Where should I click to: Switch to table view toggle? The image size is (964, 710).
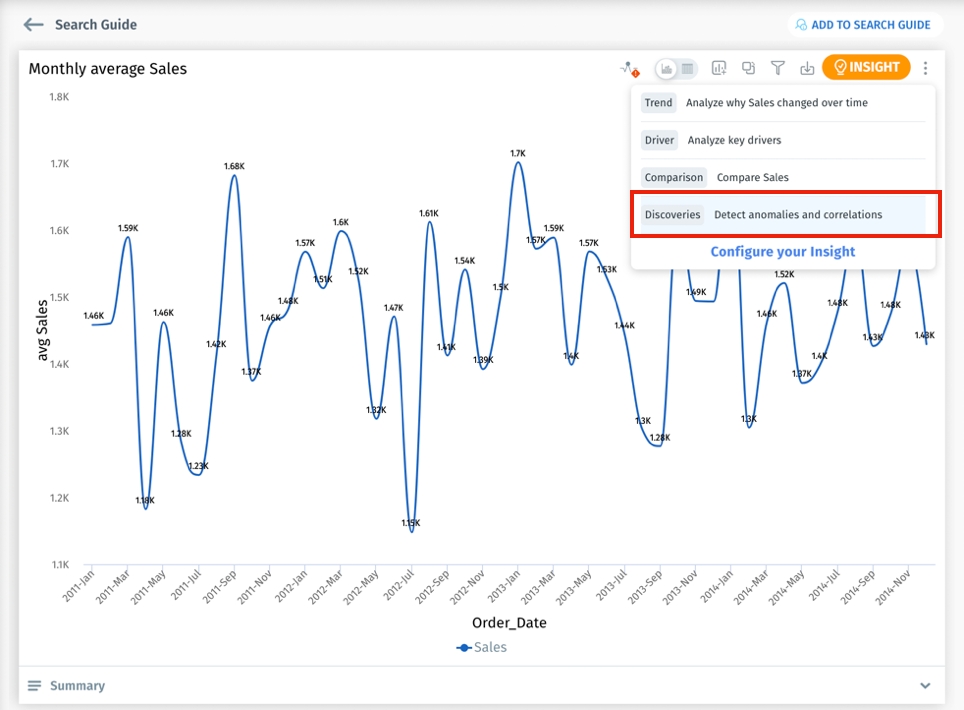point(688,68)
